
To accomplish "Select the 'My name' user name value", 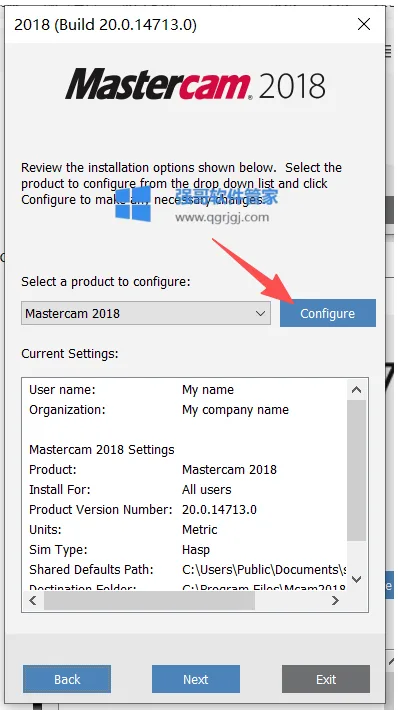I will point(208,390).
